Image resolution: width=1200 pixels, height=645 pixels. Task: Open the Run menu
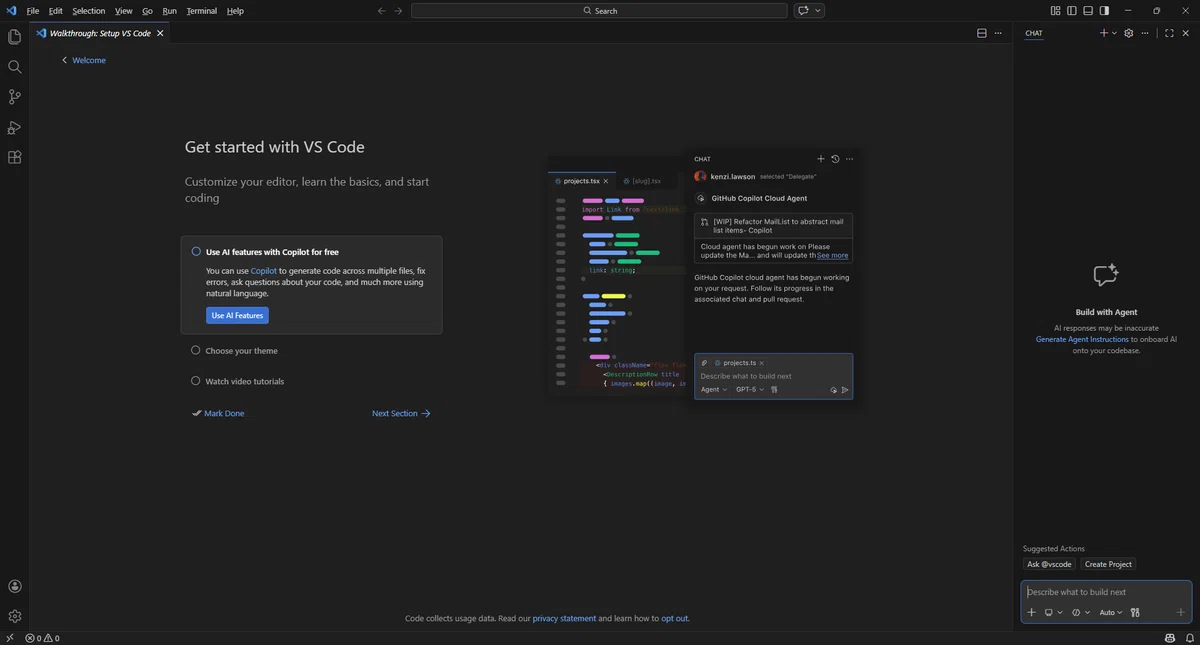point(169,11)
